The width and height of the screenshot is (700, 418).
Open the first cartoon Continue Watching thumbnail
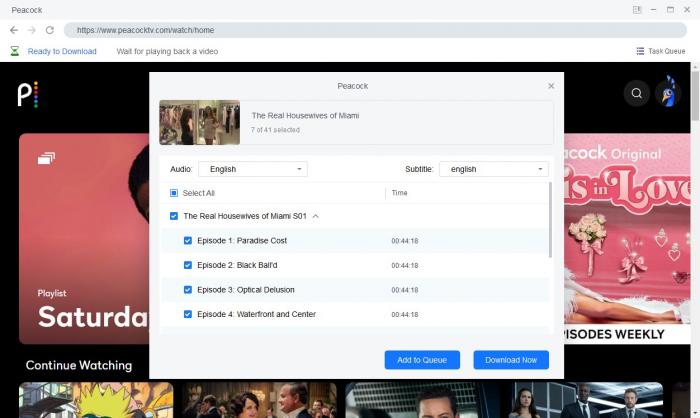96,400
